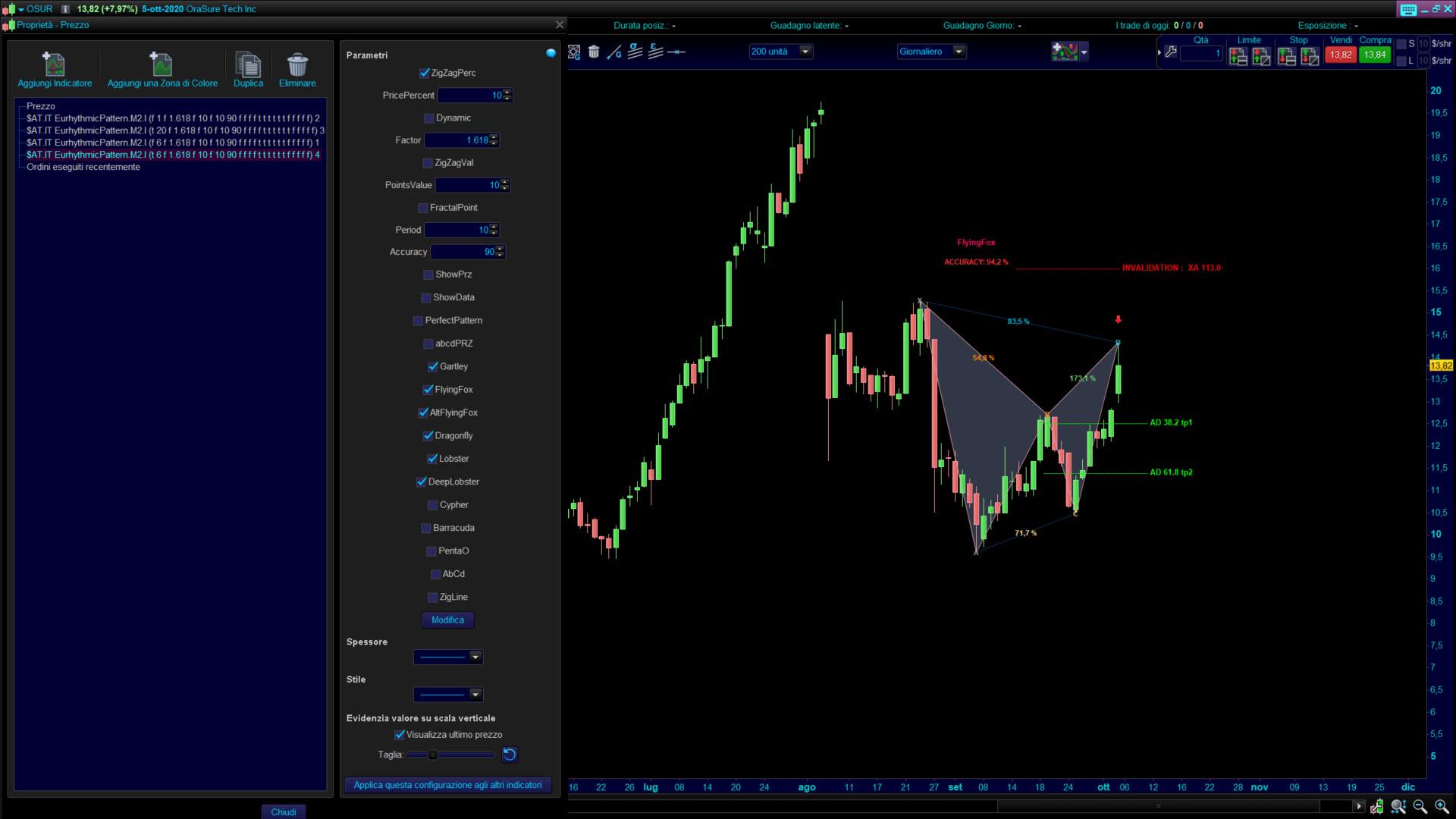Click the Qtà quantity input field
The image size is (1456, 819).
click(x=1200, y=53)
